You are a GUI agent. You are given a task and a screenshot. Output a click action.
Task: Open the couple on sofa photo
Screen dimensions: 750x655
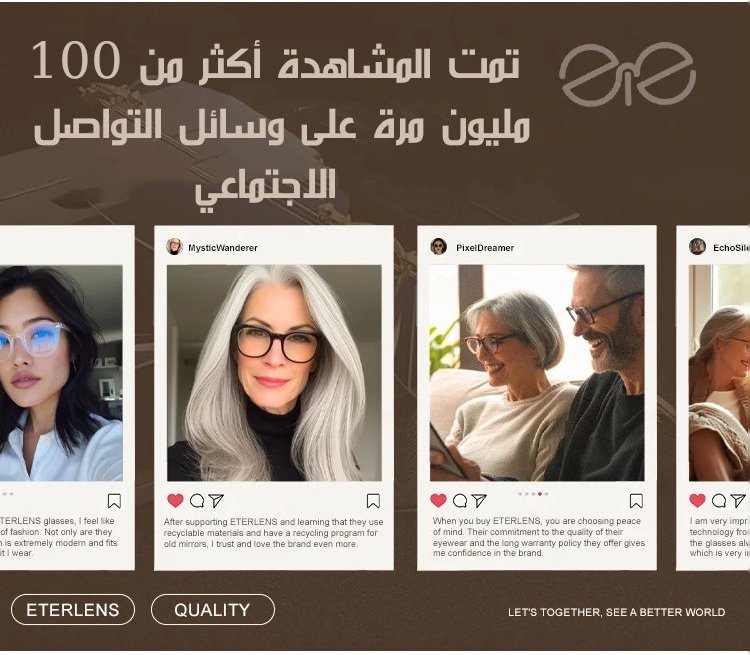tap(537, 373)
